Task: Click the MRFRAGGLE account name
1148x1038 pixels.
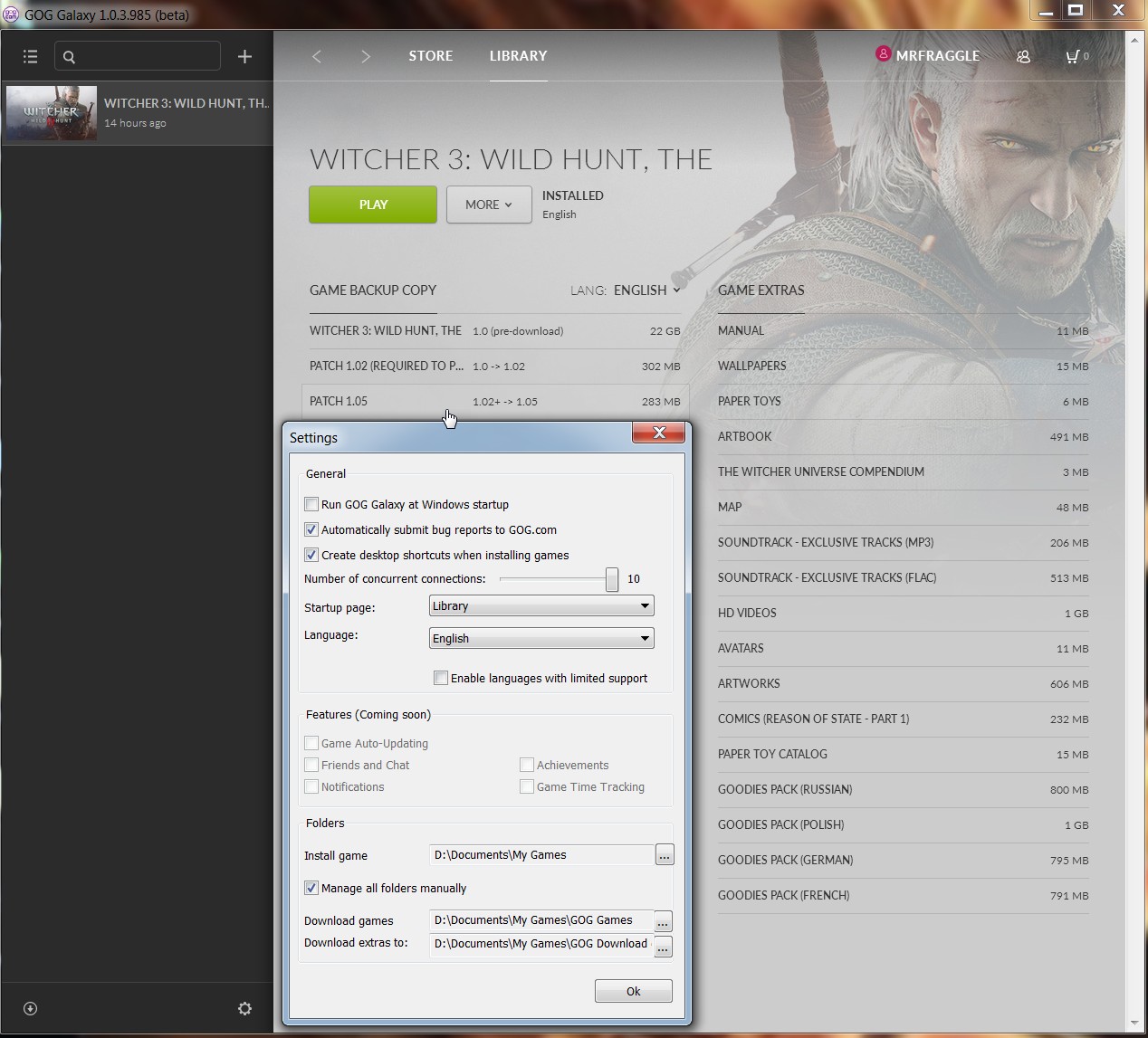Action: [938, 56]
